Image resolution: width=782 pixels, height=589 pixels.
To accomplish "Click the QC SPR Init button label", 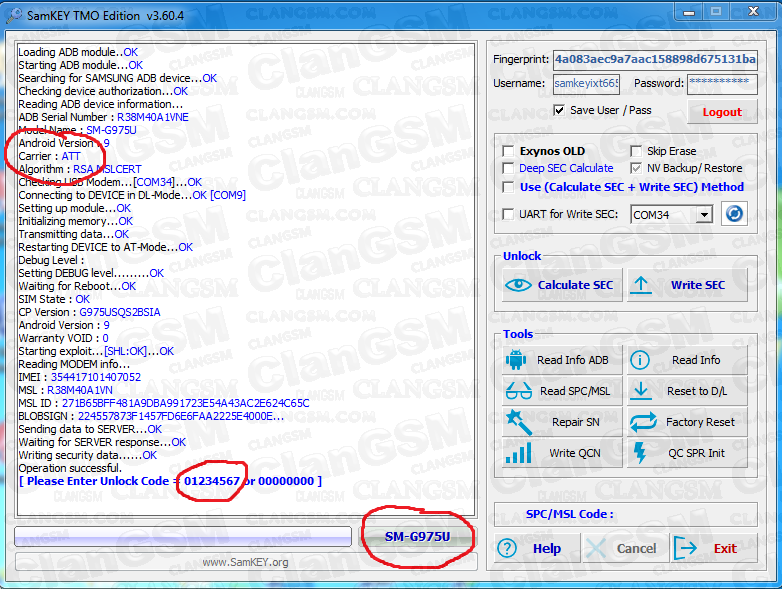I will point(696,453).
